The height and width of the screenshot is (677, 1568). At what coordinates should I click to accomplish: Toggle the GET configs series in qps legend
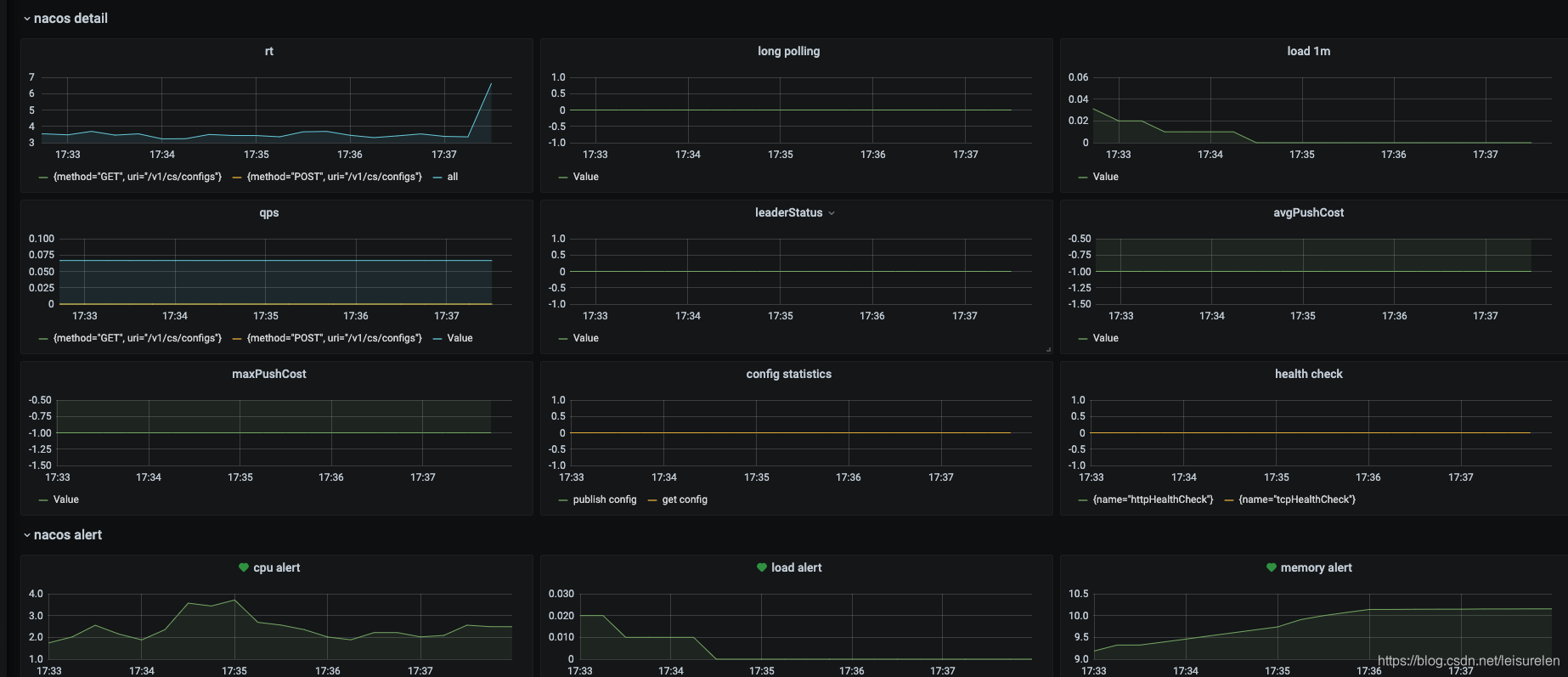pos(138,338)
